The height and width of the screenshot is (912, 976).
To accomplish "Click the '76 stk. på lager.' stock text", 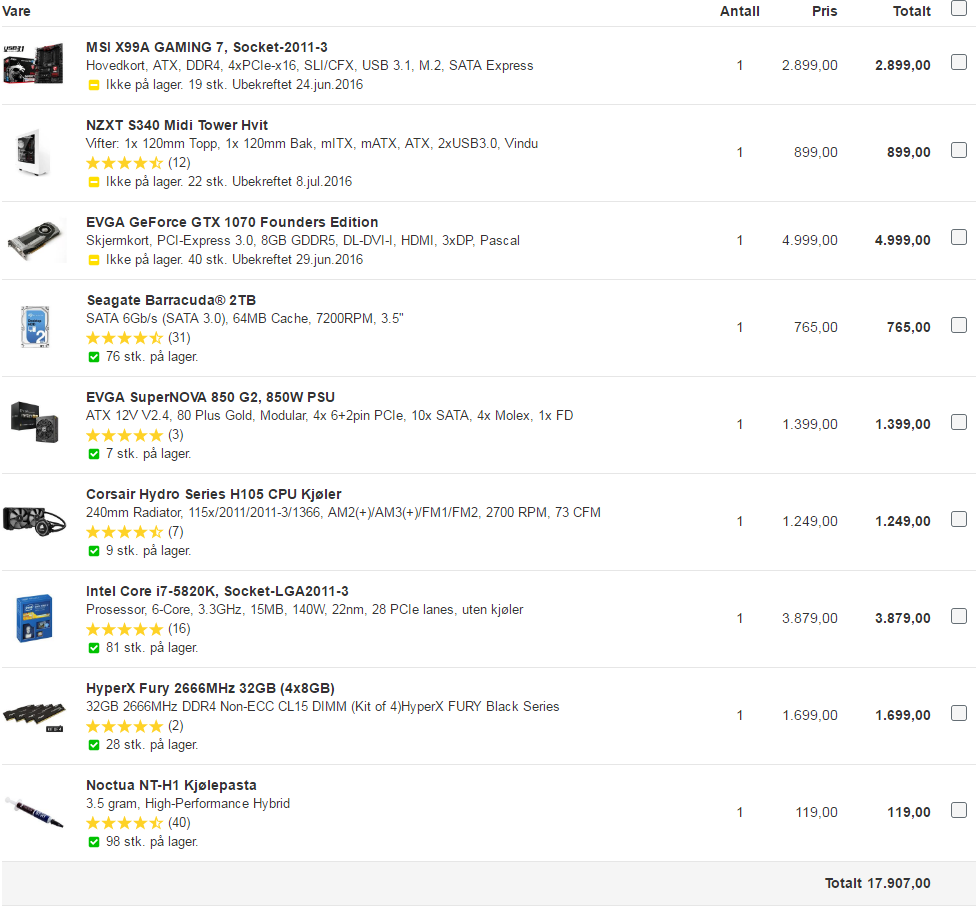I will point(152,357).
